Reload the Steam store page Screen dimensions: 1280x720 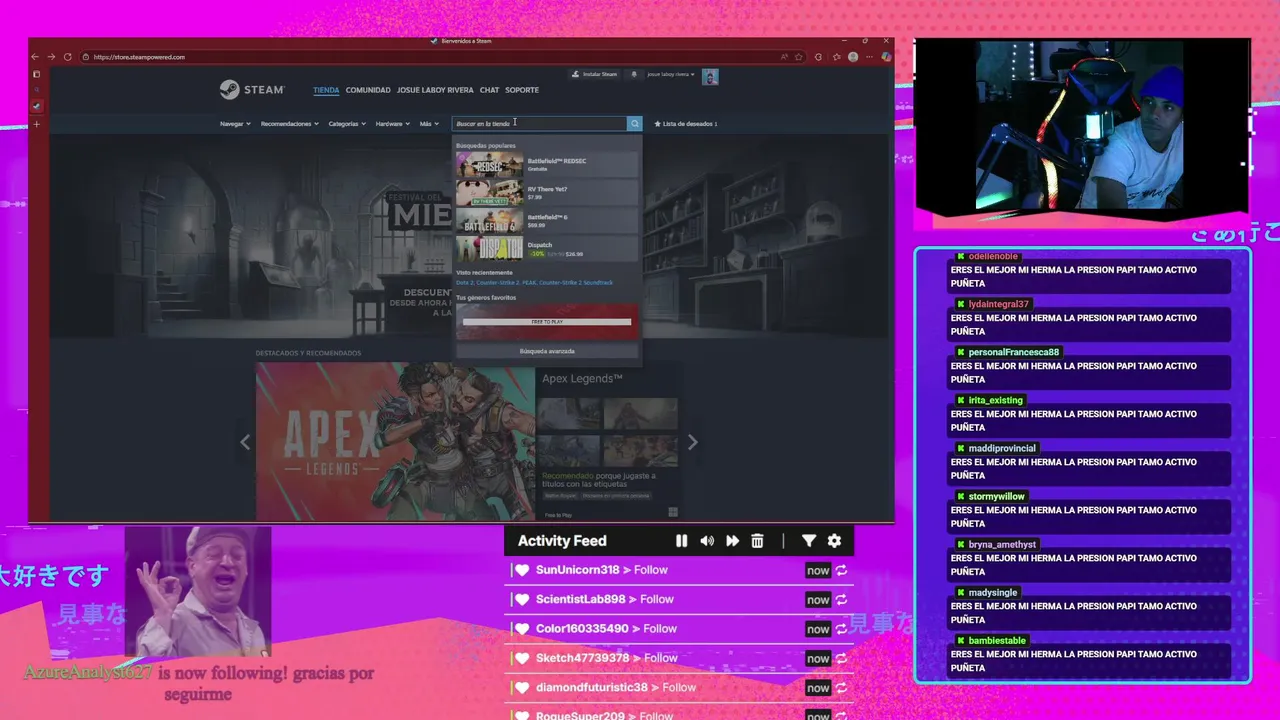pyautogui.click(x=68, y=57)
